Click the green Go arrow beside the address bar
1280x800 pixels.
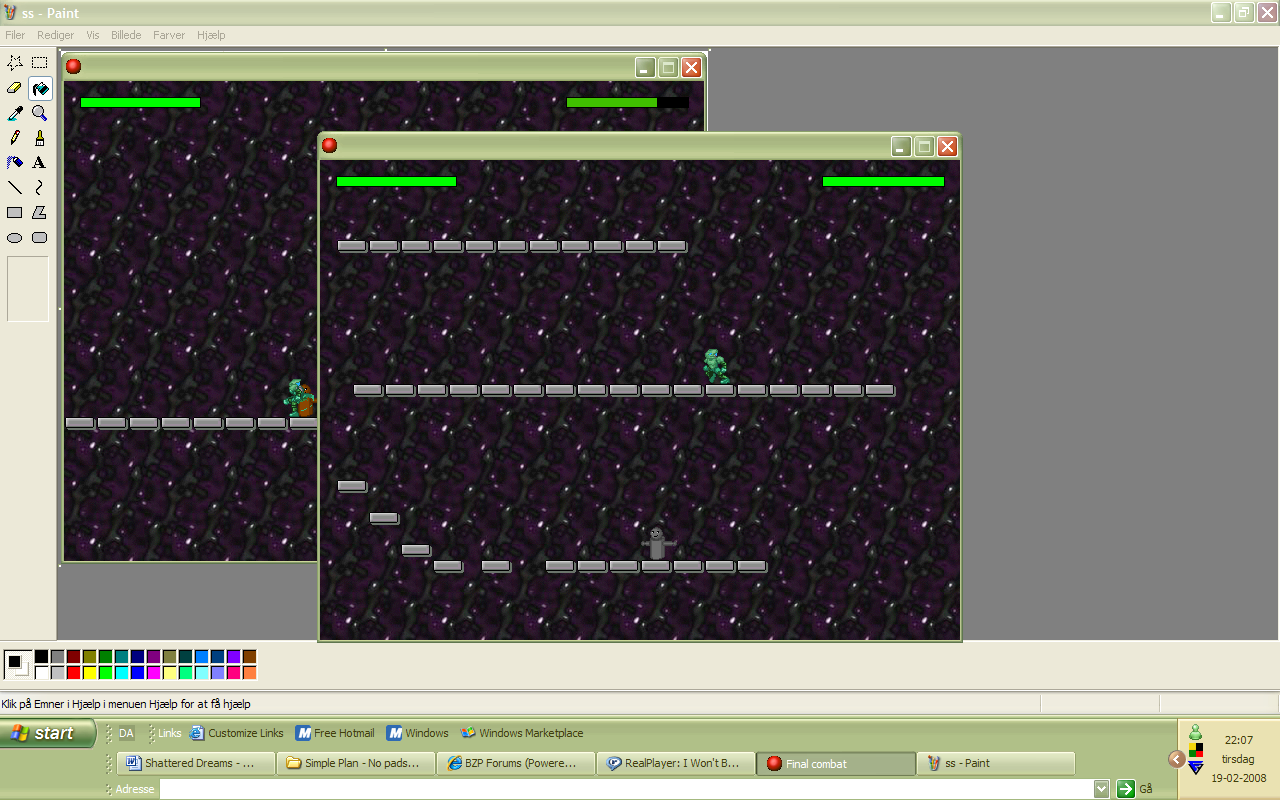coord(1125,789)
